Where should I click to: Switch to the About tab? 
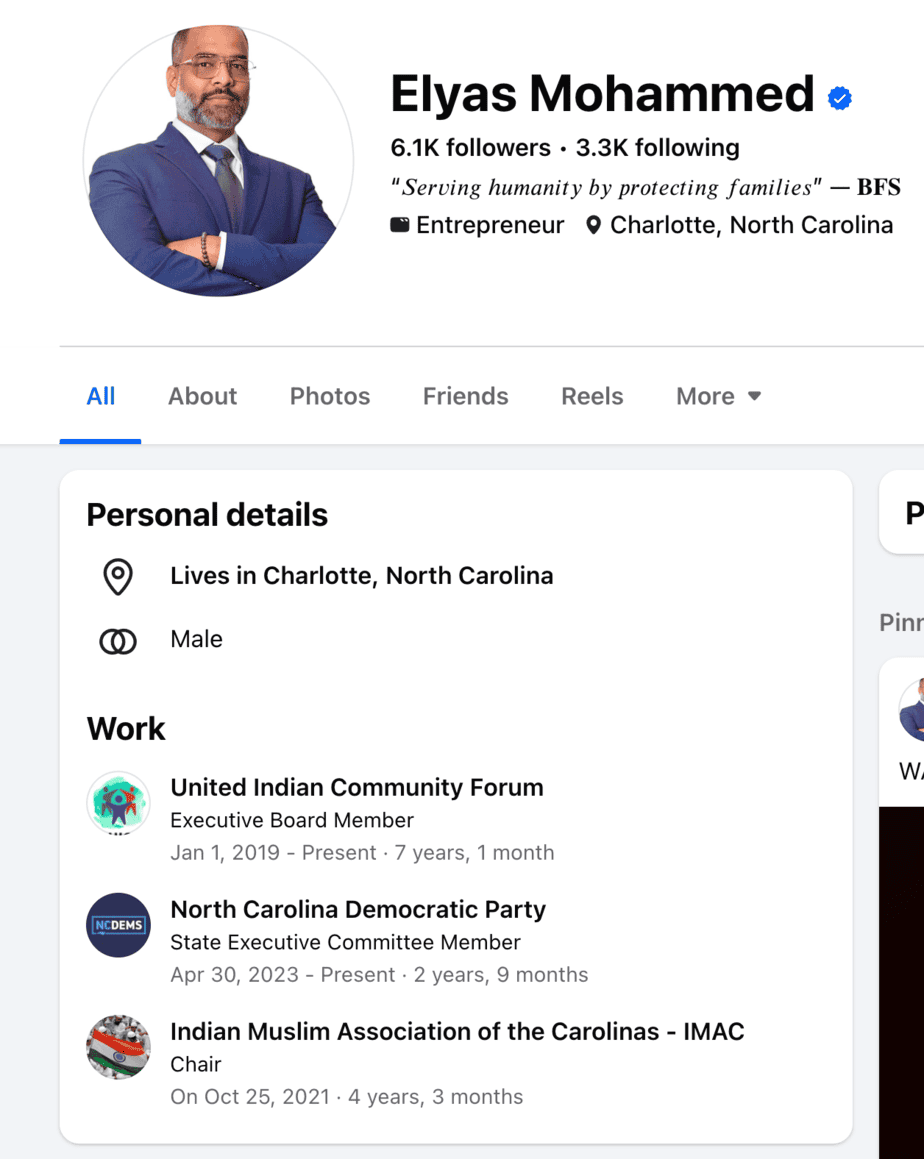[202, 397]
